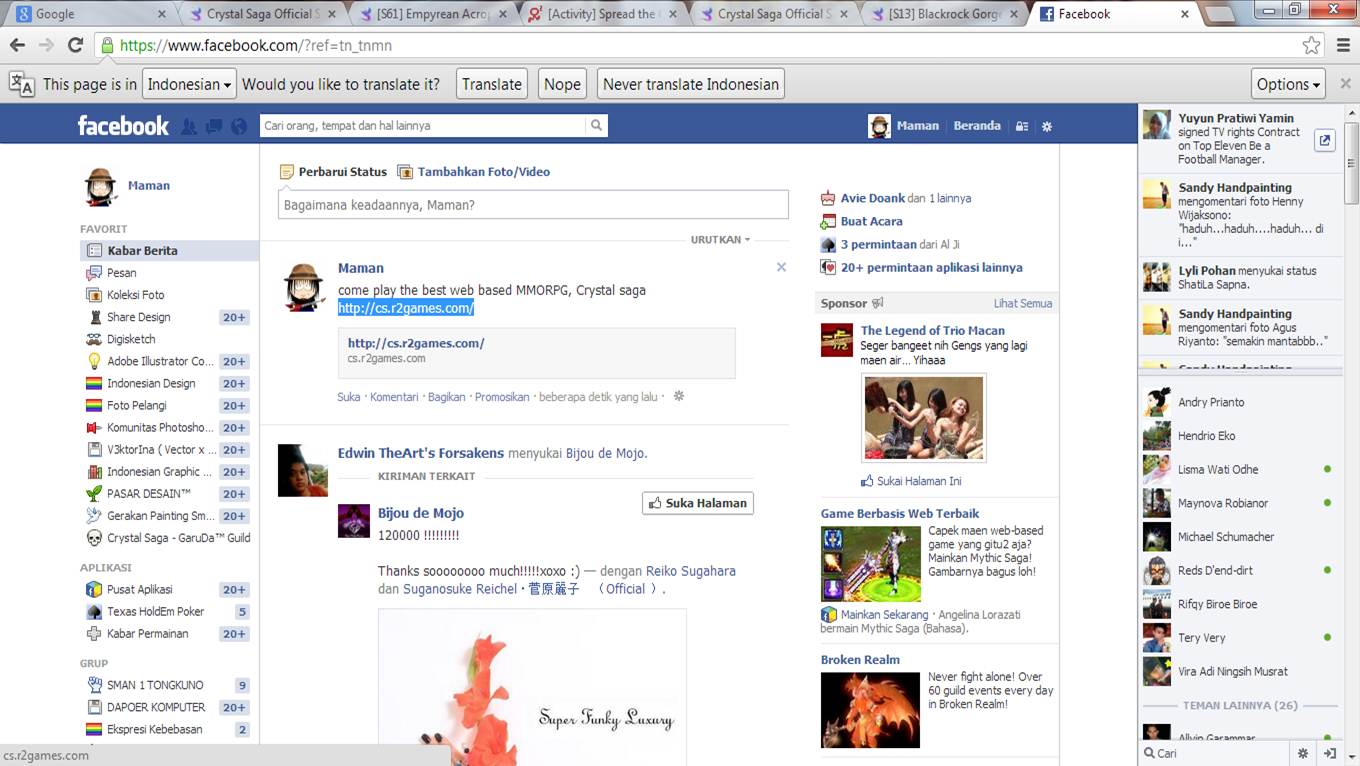
Task: Open account settings gear in header
Action: 1047,127
